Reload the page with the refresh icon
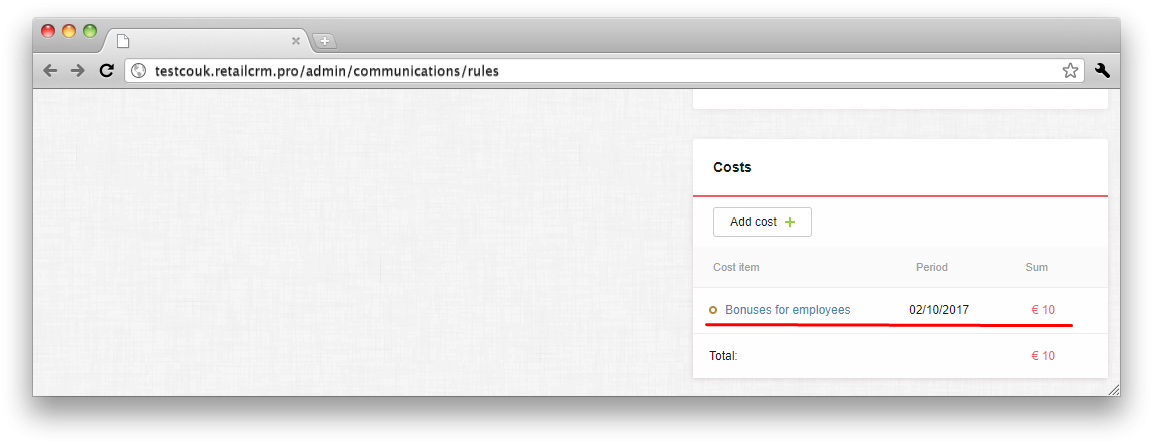 (x=107, y=71)
